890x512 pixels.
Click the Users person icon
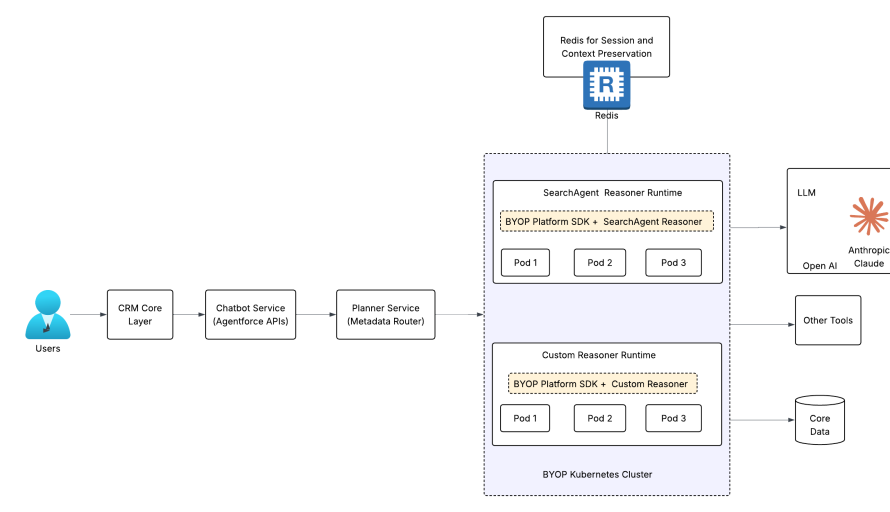coord(48,314)
